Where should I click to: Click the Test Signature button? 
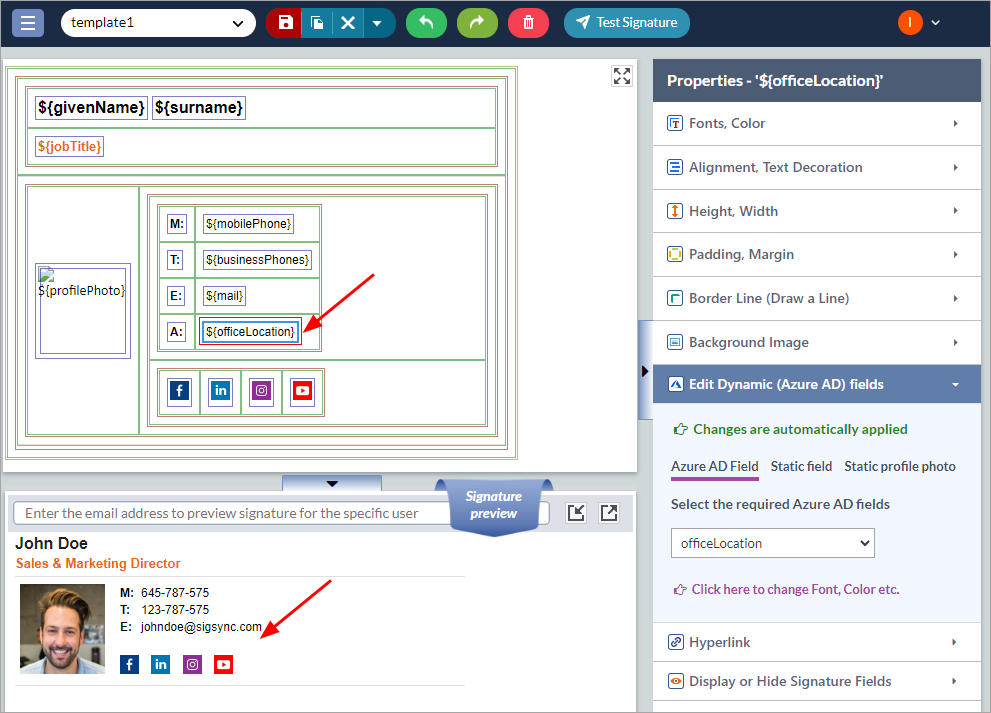(x=626, y=23)
